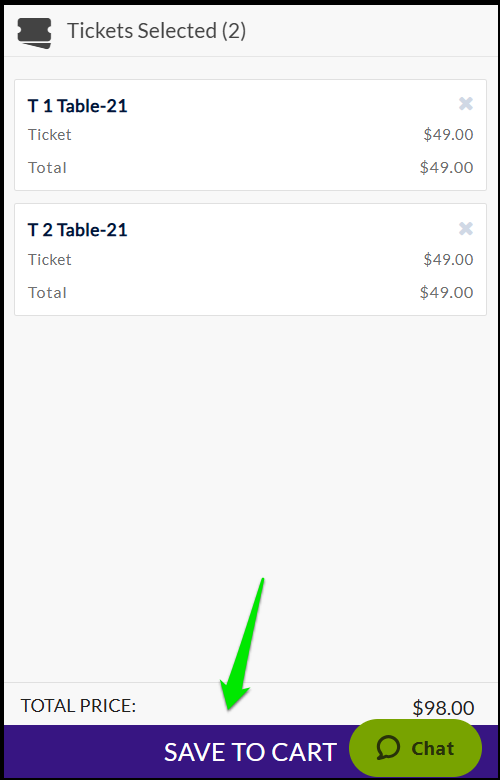Click the TOTAL PRICE label
Image resolution: width=500 pixels, height=780 pixels.
click(78, 705)
